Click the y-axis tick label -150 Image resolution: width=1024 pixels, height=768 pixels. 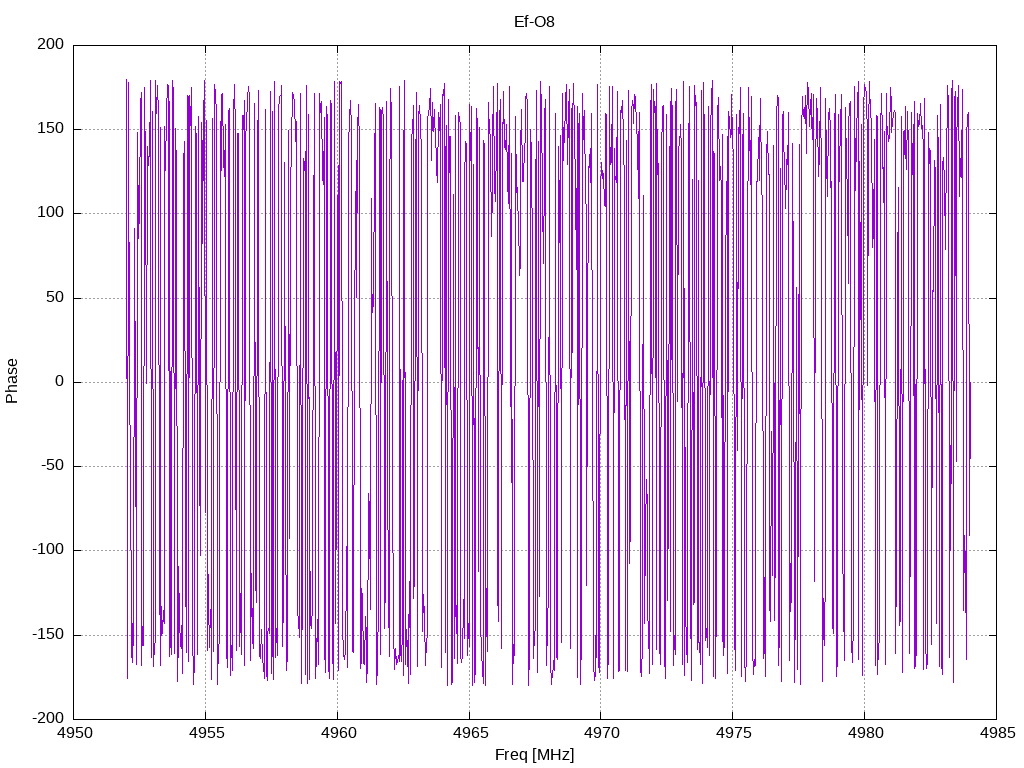point(48,634)
